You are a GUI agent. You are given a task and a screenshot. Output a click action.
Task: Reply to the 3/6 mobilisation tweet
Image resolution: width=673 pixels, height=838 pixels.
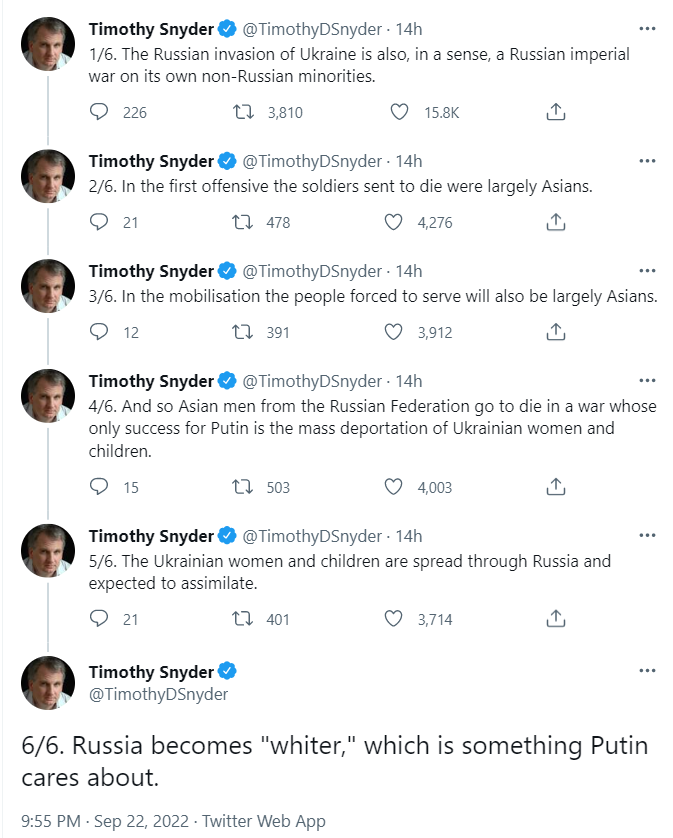(99, 332)
